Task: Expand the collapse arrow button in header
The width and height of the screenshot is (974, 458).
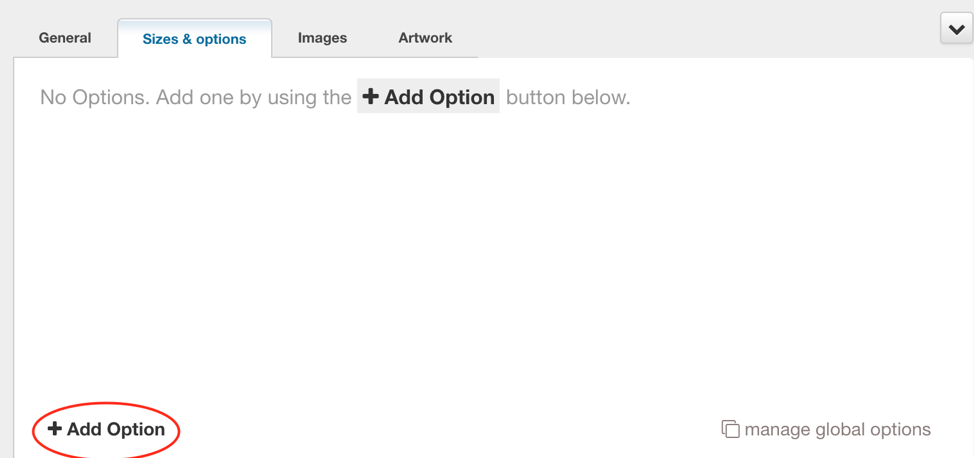Action: click(x=957, y=29)
